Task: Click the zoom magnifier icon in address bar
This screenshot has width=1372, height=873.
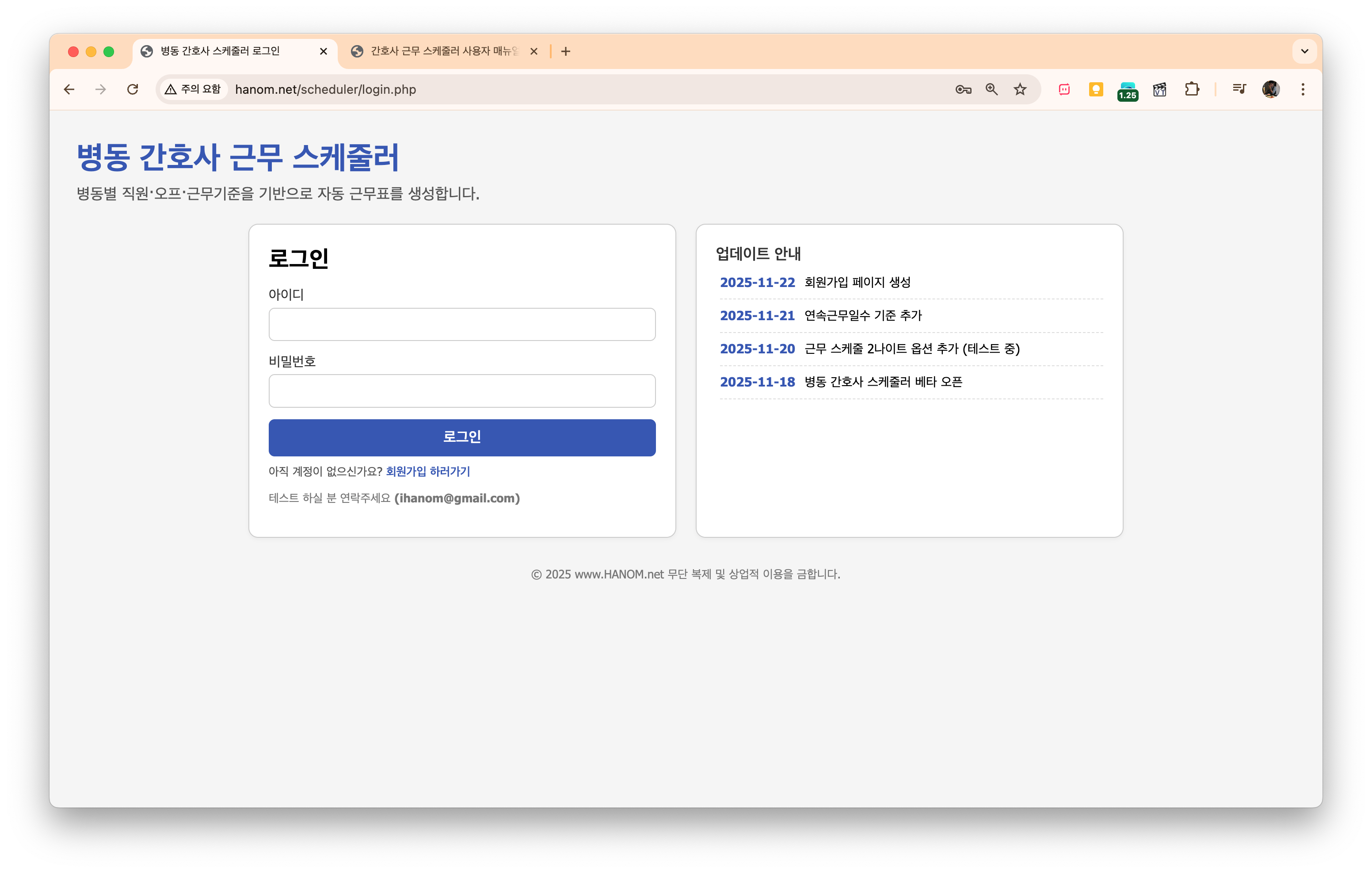Action: click(x=991, y=89)
